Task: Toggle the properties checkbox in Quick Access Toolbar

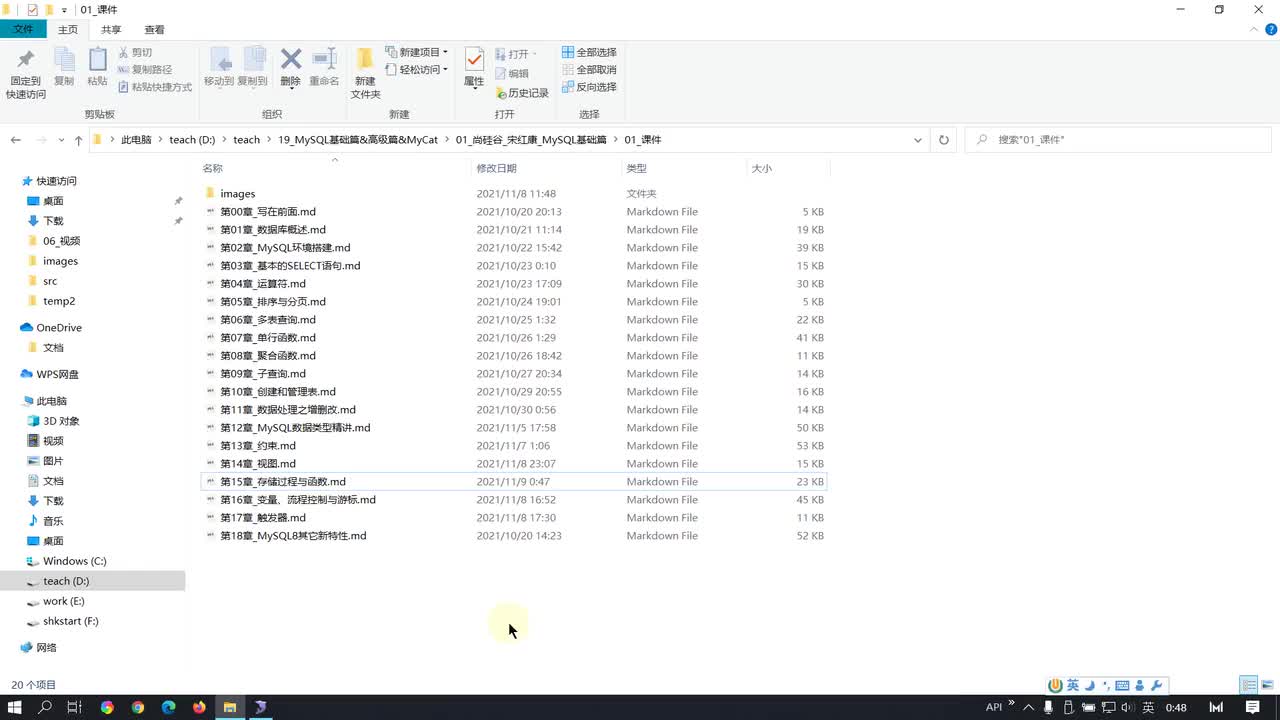Action: [x=32, y=9]
